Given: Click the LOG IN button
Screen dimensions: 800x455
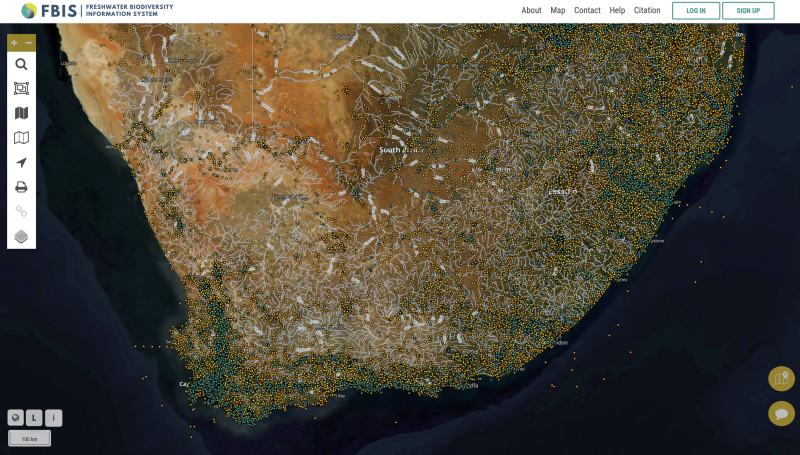Looking at the screenshot, I should 696,11.
